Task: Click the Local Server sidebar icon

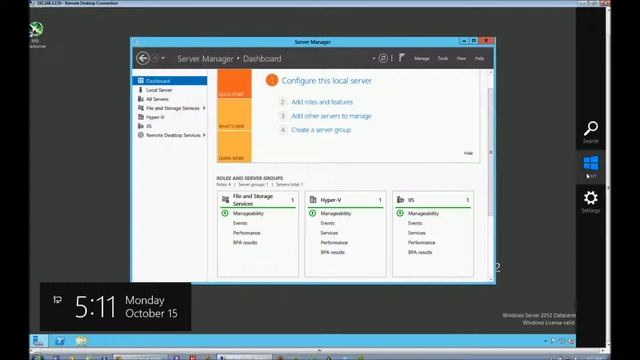Action: tap(141, 90)
